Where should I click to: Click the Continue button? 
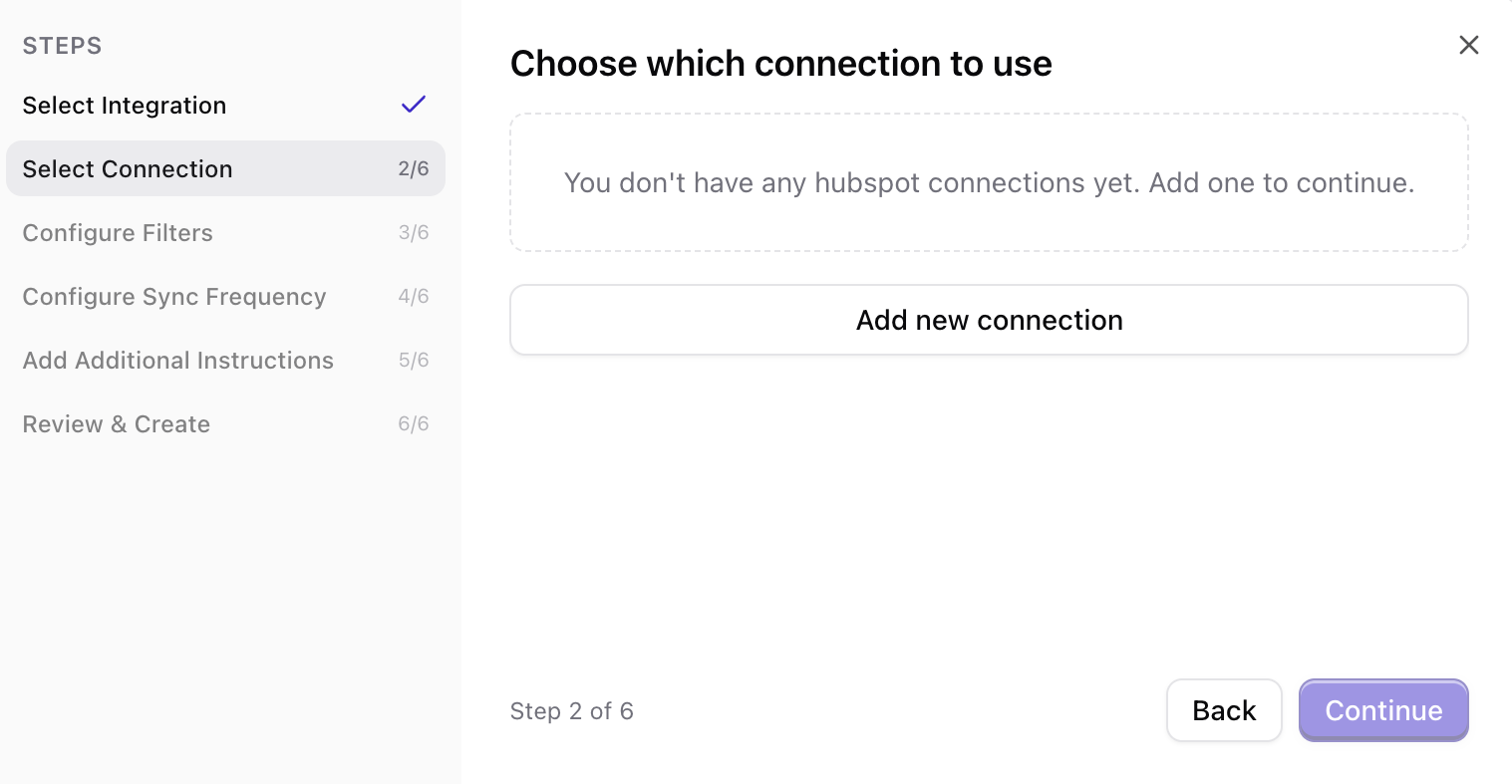click(x=1383, y=710)
